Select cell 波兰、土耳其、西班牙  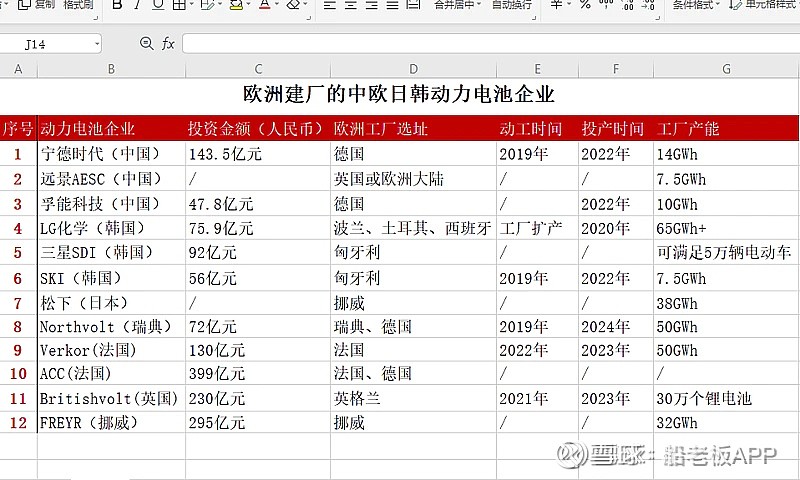(x=413, y=228)
